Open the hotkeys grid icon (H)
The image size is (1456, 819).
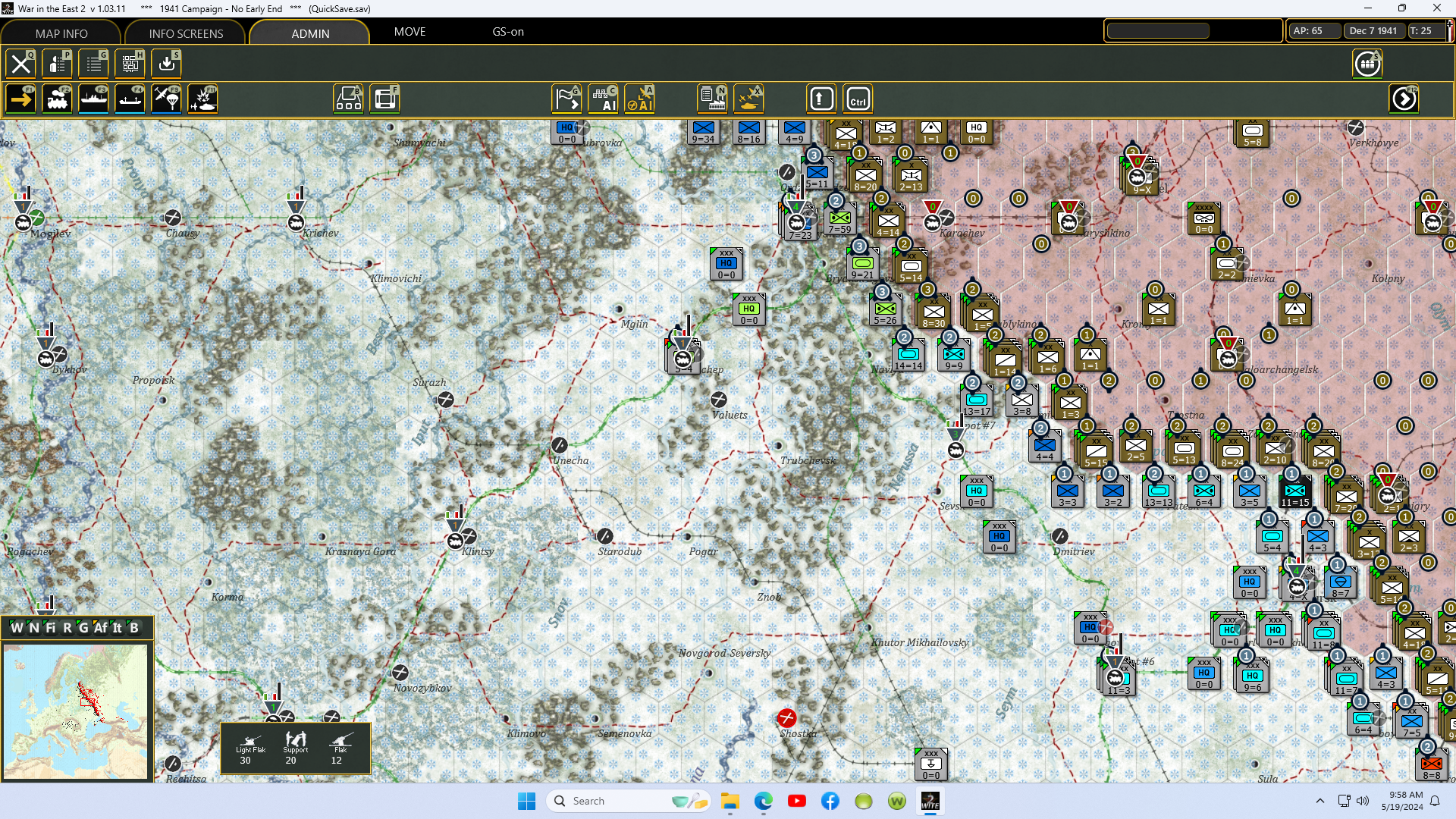[x=130, y=64]
